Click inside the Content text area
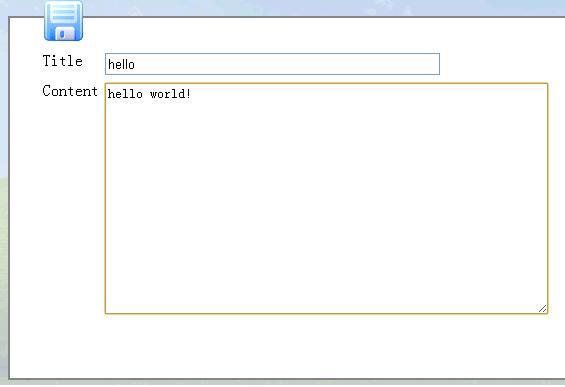565x387 pixels. click(x=326, y=199)
